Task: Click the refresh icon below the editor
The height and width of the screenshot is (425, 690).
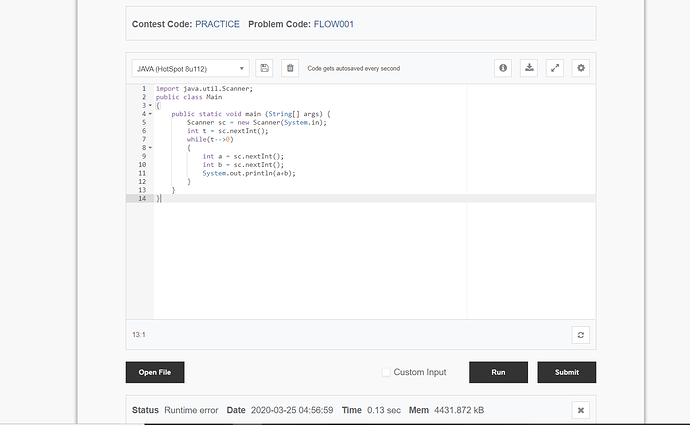Action: pos(581,335)
